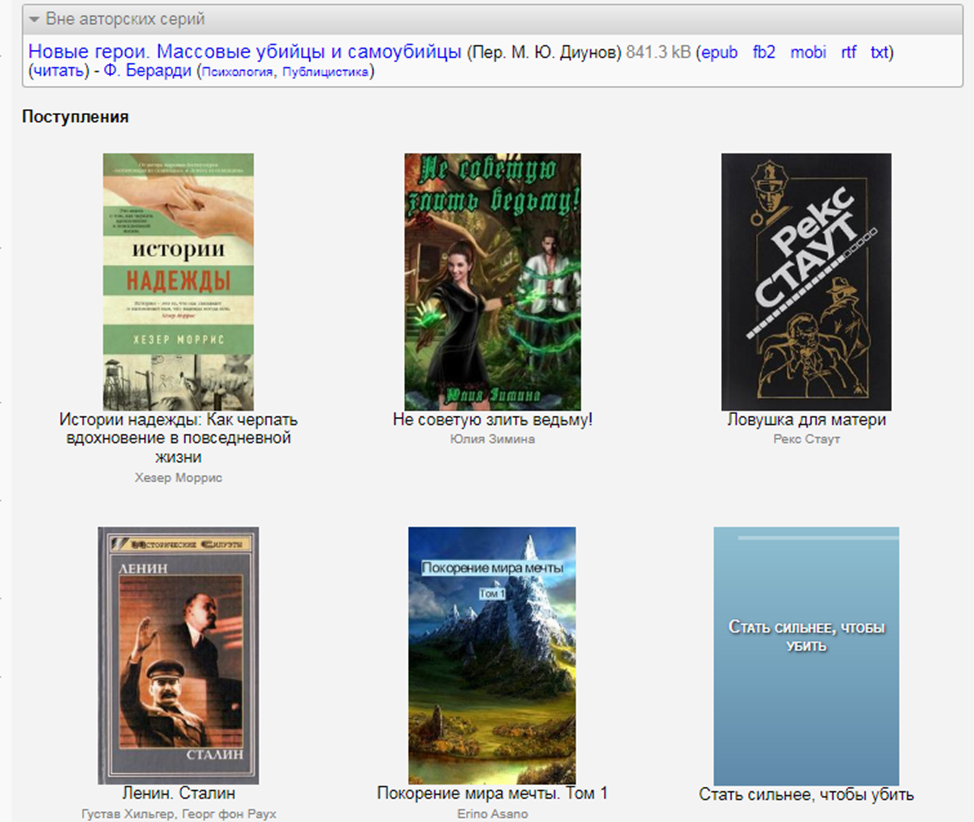Click author name Юлия Зимина
Image resolution: width=974 pixels, height=822 pixels.
click(492, 439)
